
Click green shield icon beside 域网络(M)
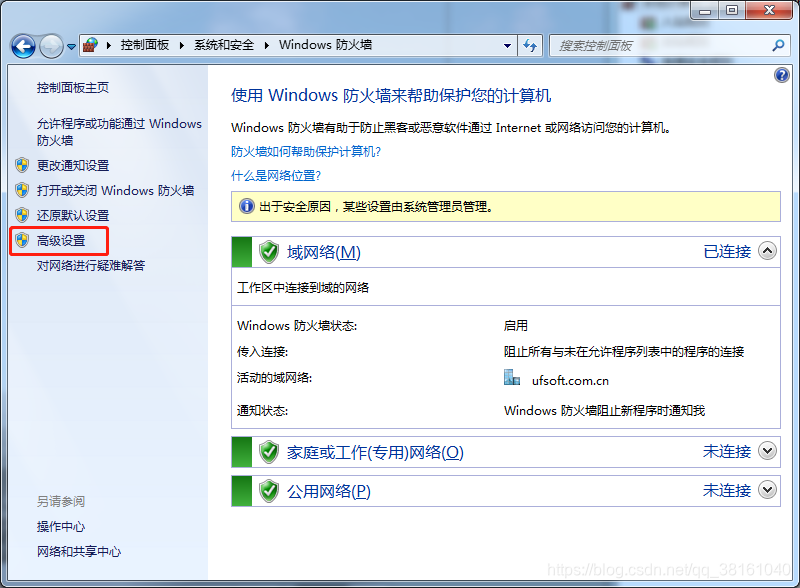click(x=268, y=252)
